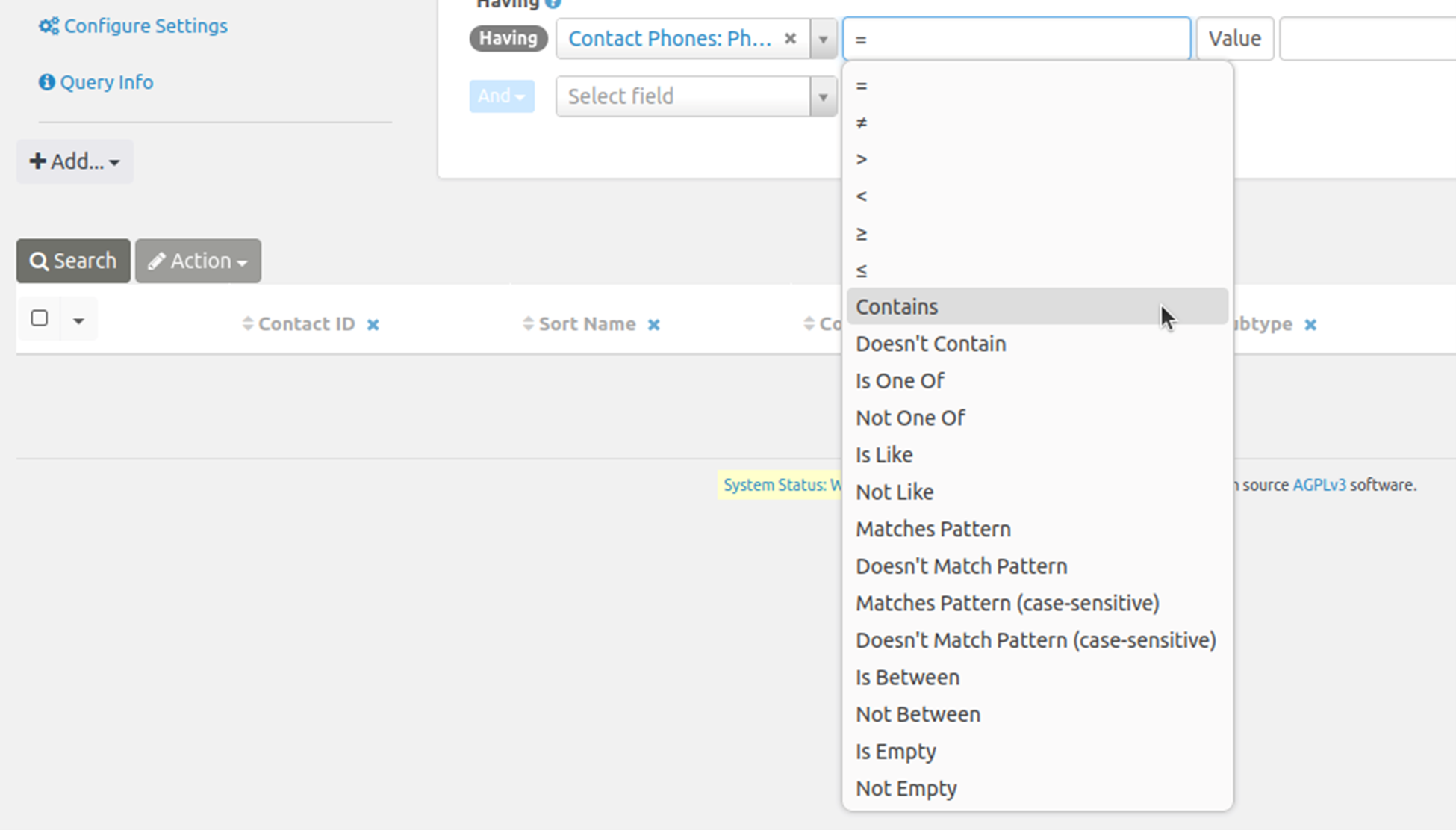
Task: Pick Matches Pattern from operator list
Action: click(x=933, y=530)
